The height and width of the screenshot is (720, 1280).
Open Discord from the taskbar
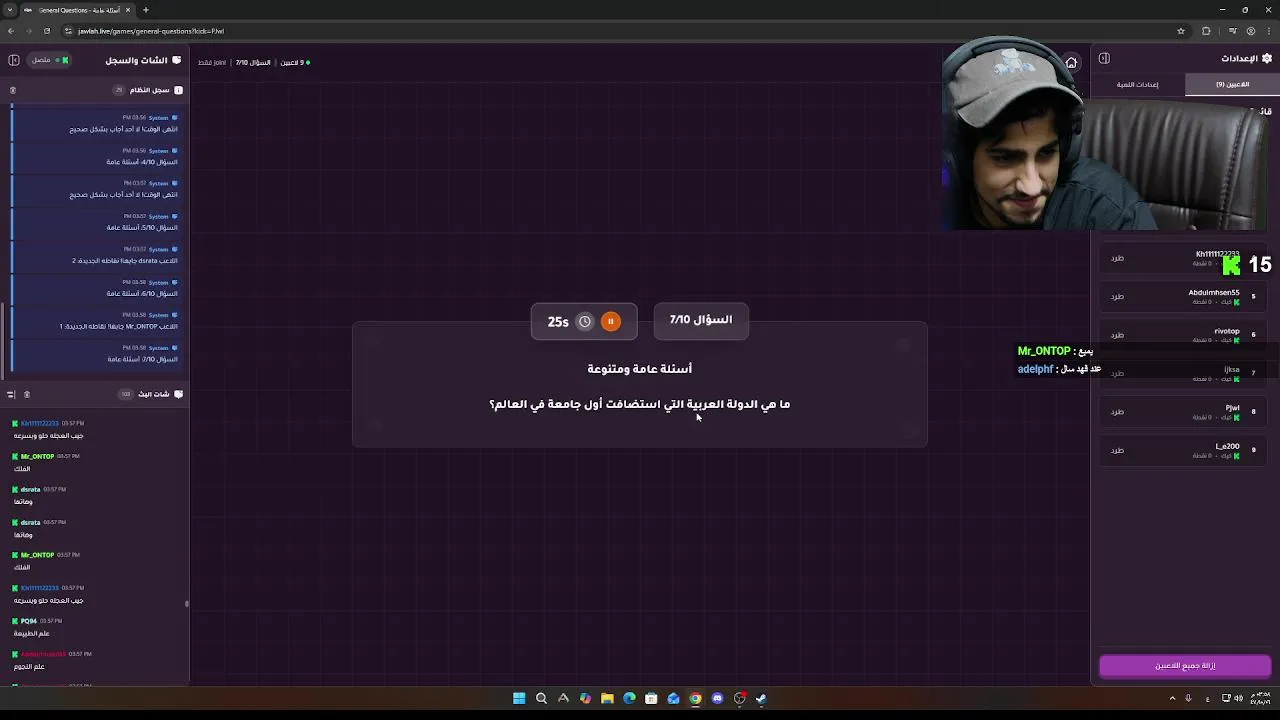pos(717,698)
